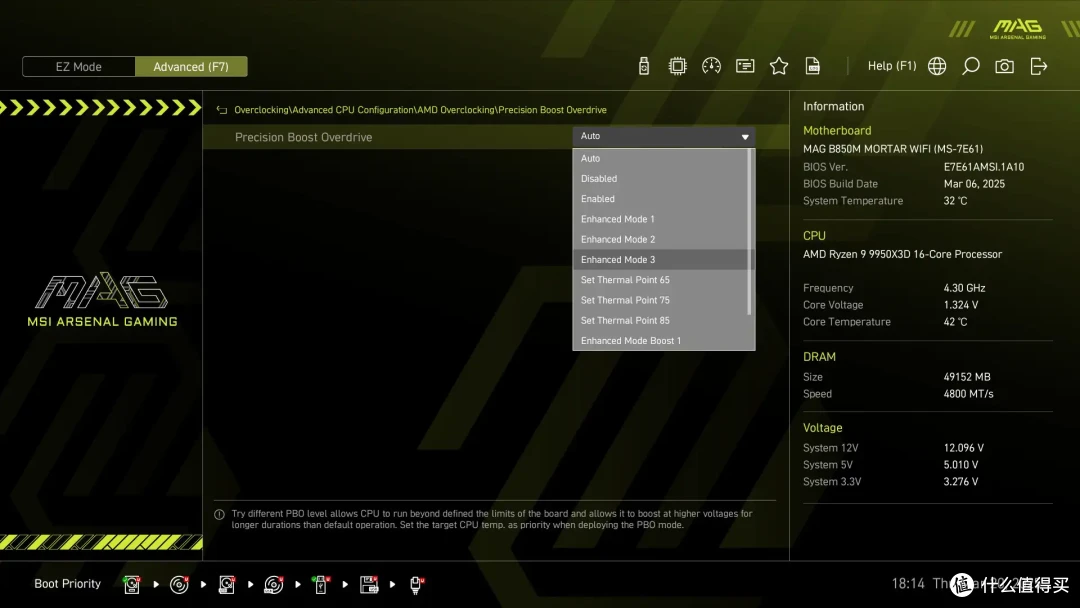Click the 12.096 V System 12V value
This screenshot has height=608, width=1080.
[x=964, y=448]
